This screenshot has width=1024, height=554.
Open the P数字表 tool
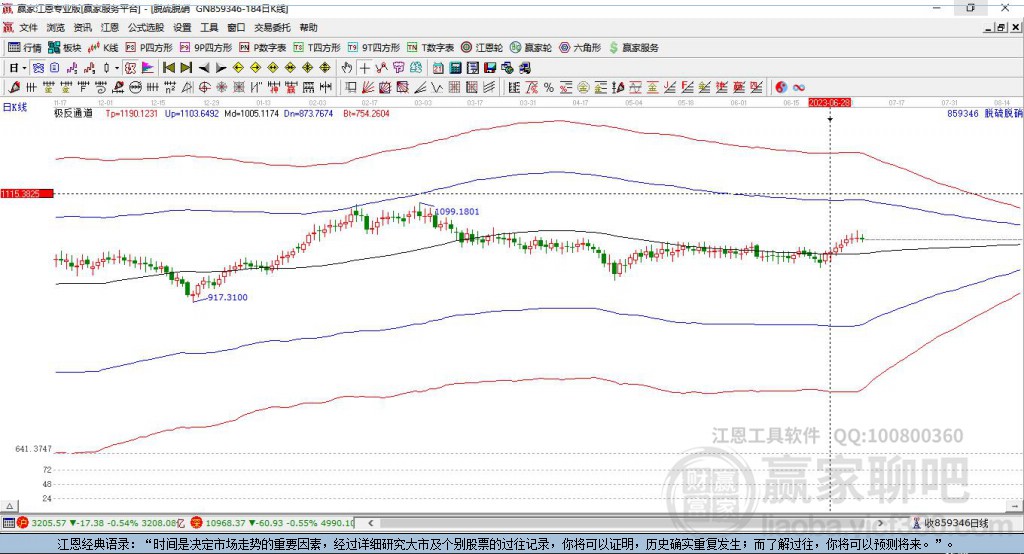coord(263,48)
